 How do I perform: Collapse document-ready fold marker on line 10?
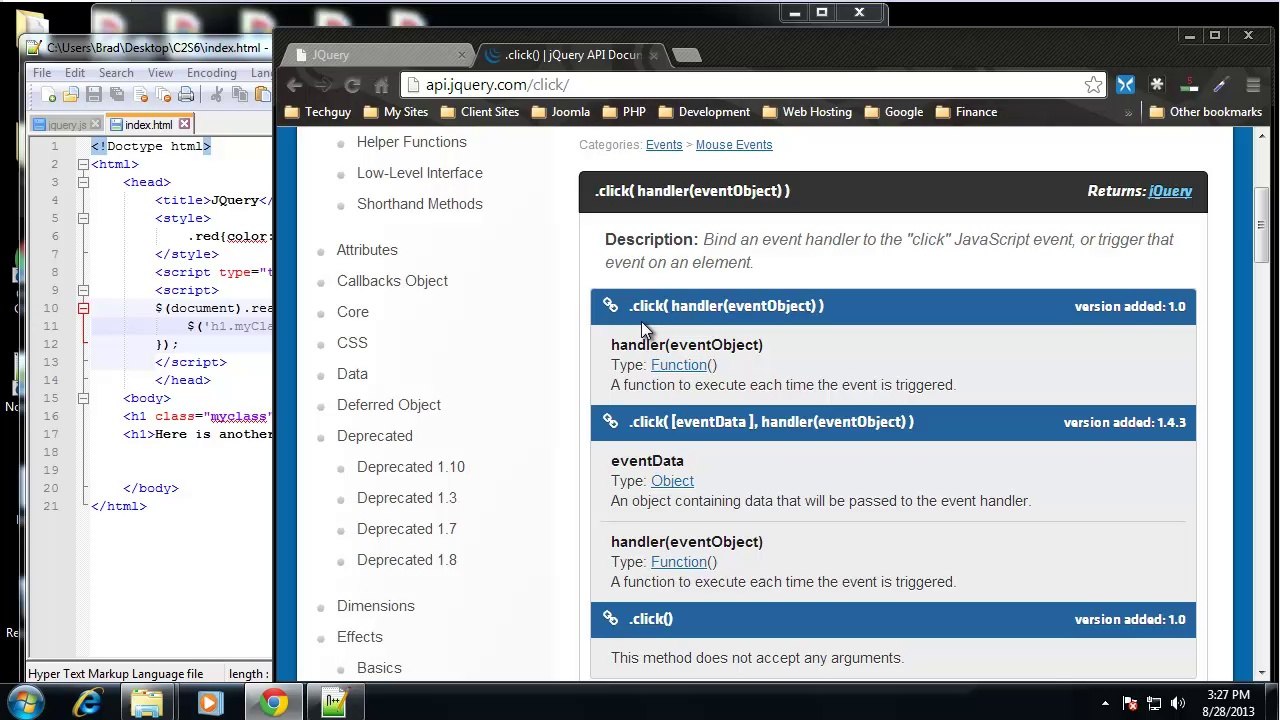[83, 308]
